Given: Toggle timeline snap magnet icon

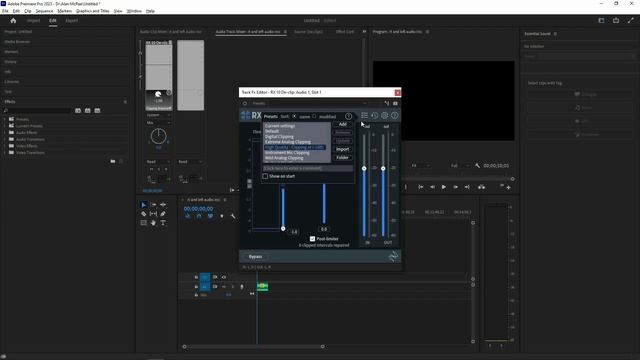Looking at the screenshot, I should coord(199,216).
